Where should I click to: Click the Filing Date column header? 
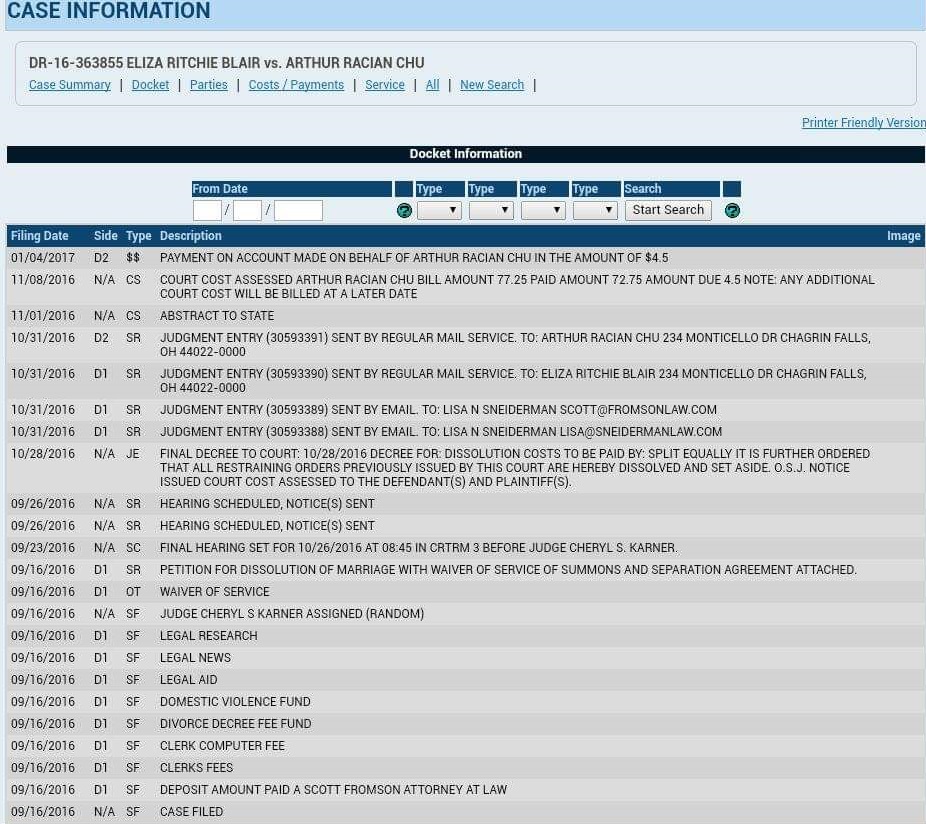[x=40, y=236]
